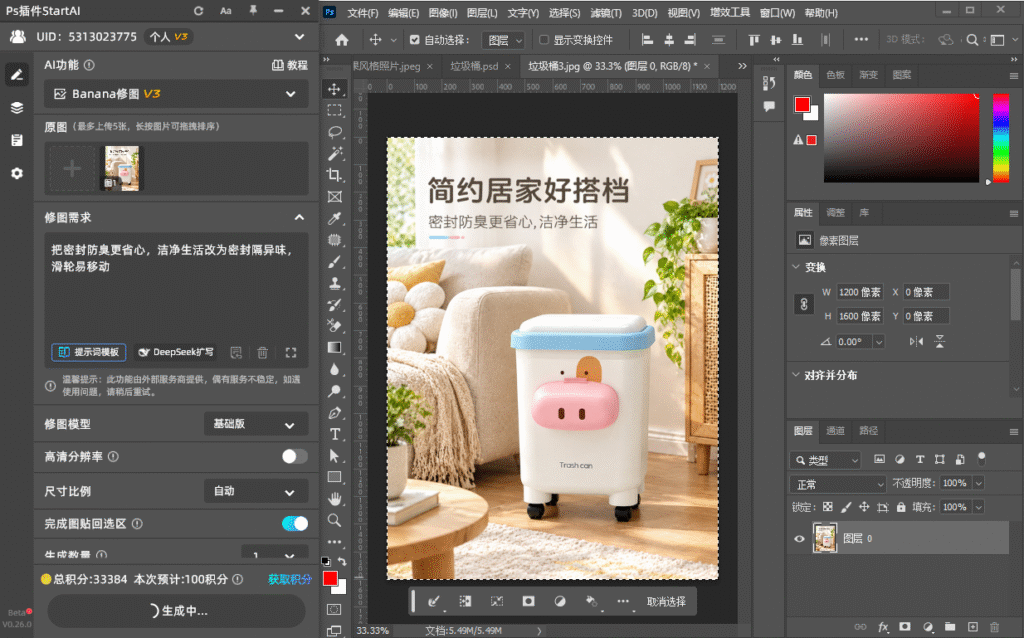Click the rainbow hue slider strip
1024x638 pixels.
tap(1001, 138)
